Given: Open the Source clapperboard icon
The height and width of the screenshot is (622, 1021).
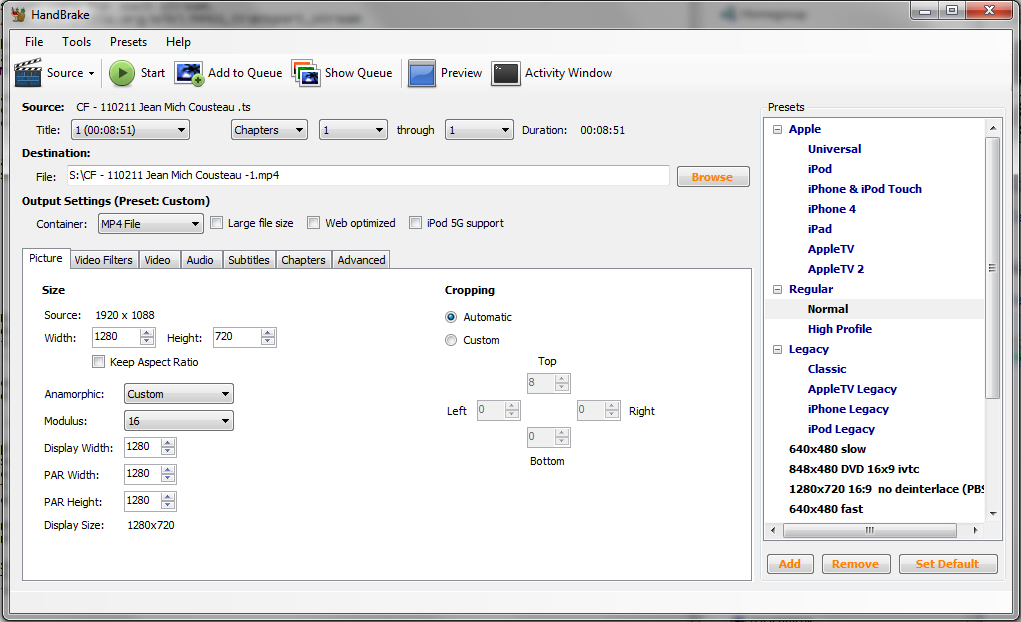Looking at the screenshot, I should (x=28, y=73).
